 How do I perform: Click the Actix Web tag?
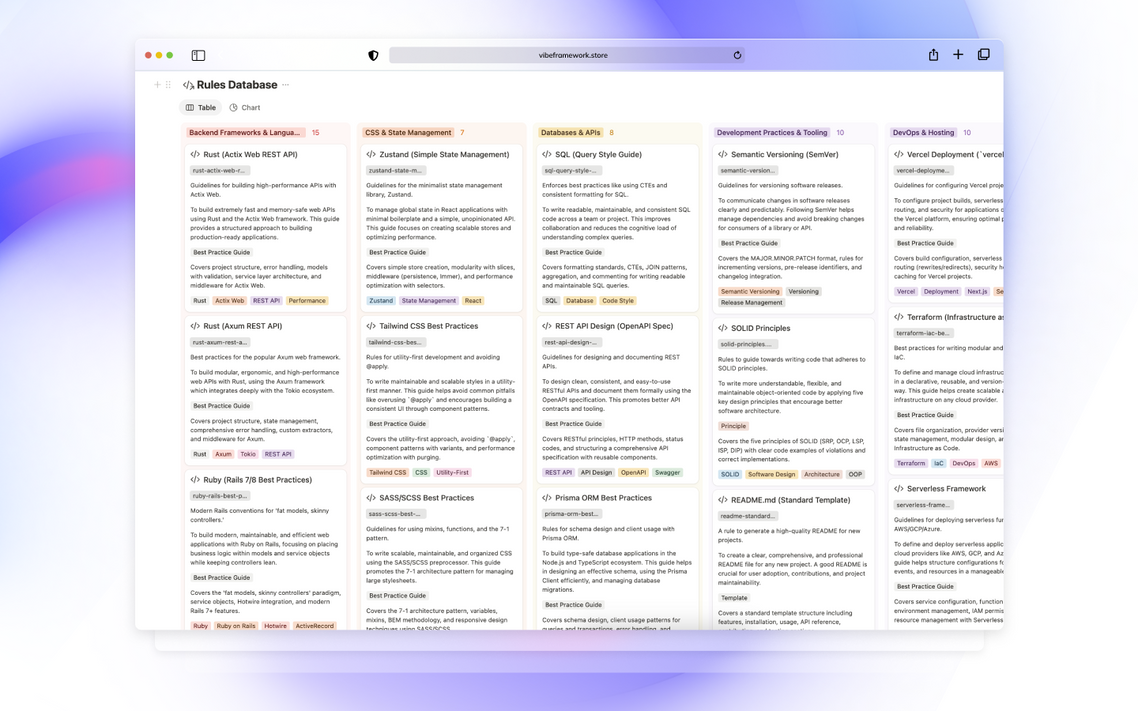click(x=229, y=301)
